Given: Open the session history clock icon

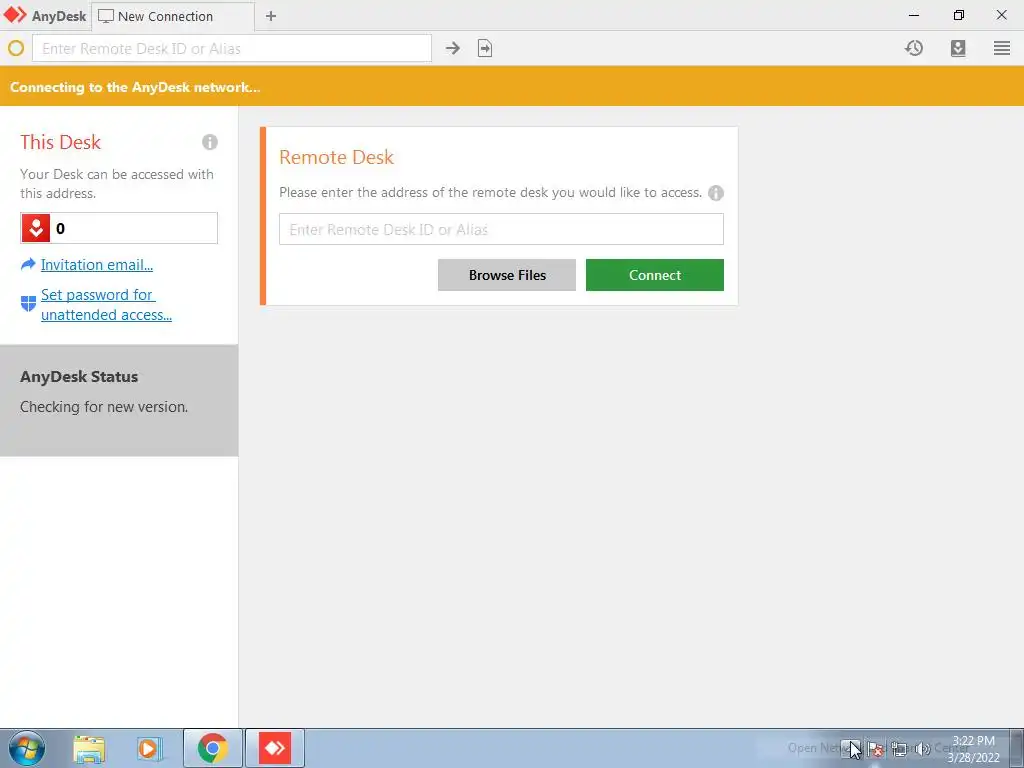Looking at the screenshot, I should click(914, 48).
